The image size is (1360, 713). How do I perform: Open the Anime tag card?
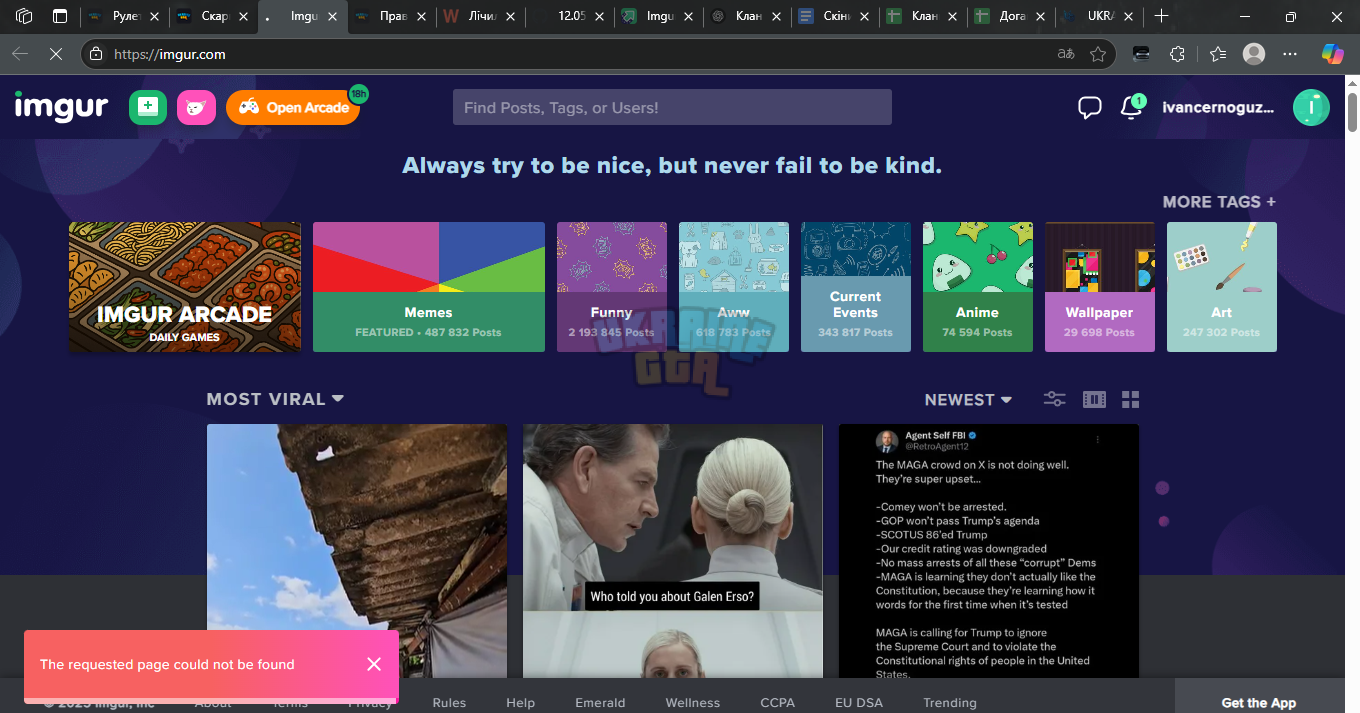[978, 287]
